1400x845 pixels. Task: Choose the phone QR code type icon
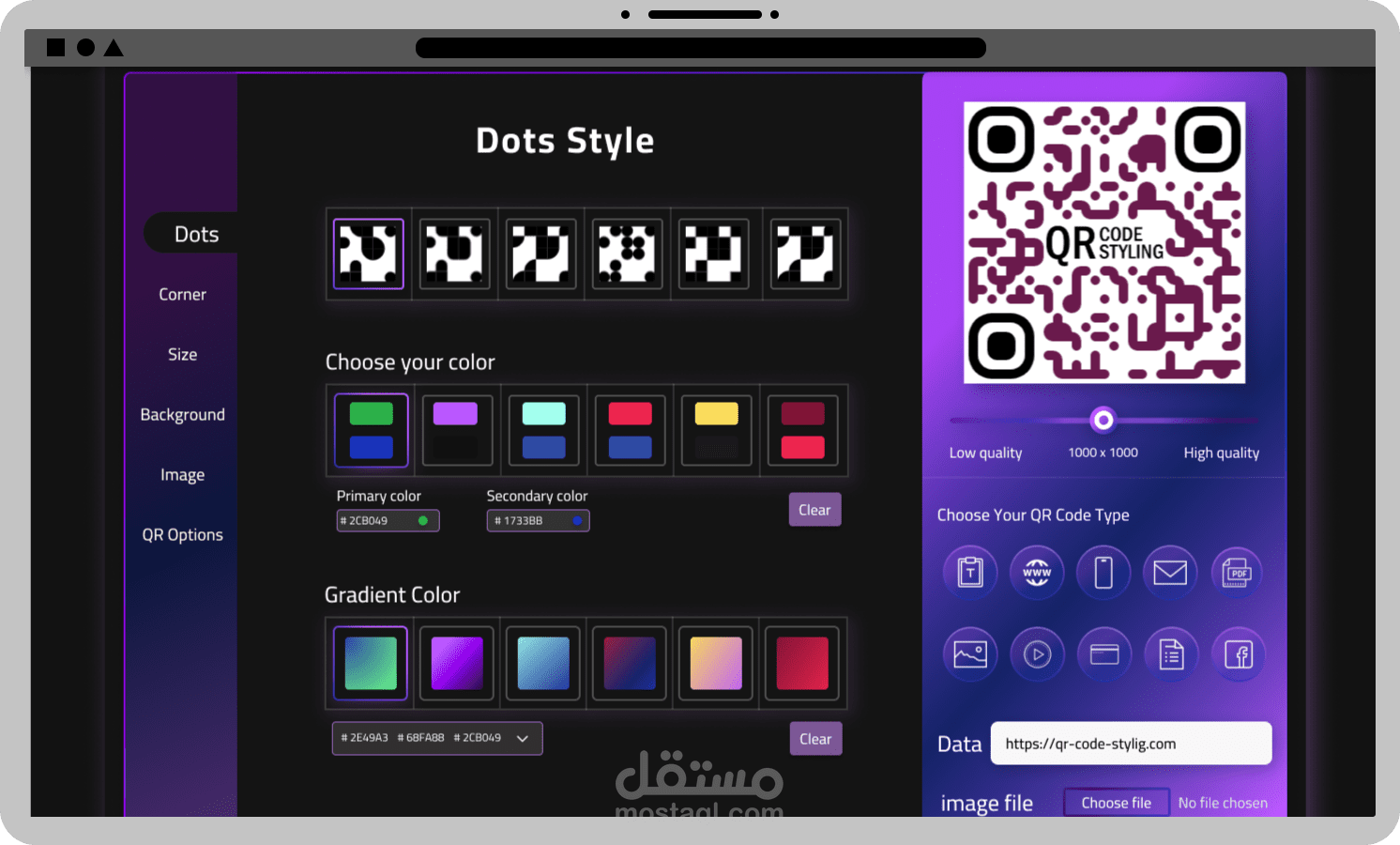tap(1103, 572)
